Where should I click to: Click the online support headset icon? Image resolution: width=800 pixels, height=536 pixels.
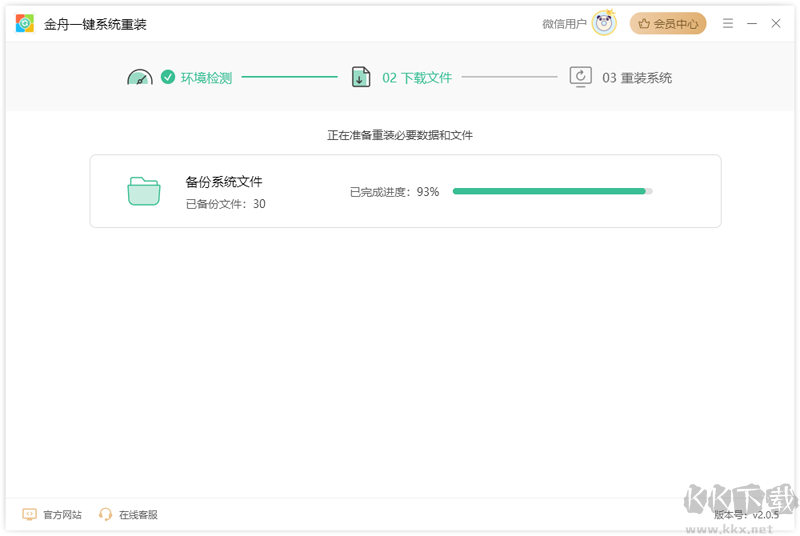[x=106, y=514]
